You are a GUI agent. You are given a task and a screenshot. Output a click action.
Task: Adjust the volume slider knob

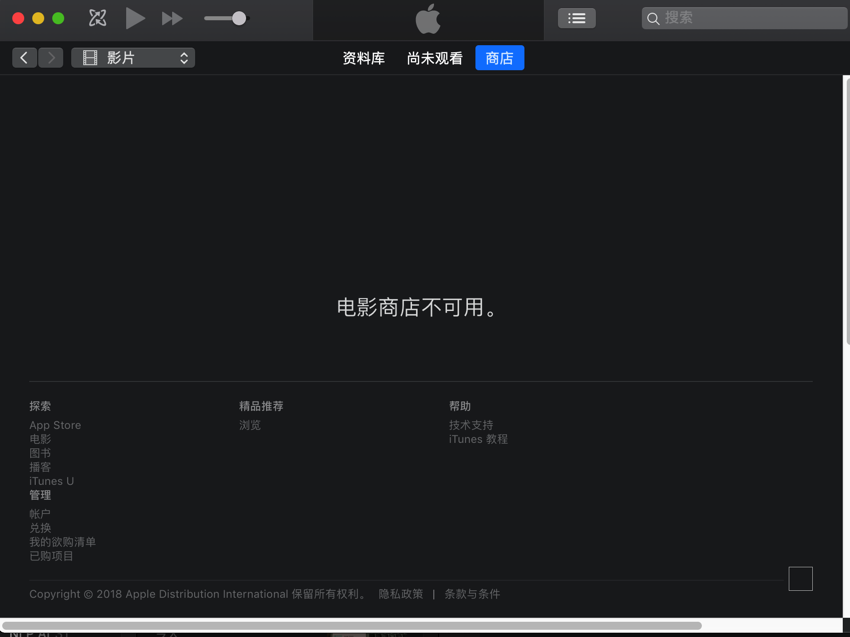239,18
